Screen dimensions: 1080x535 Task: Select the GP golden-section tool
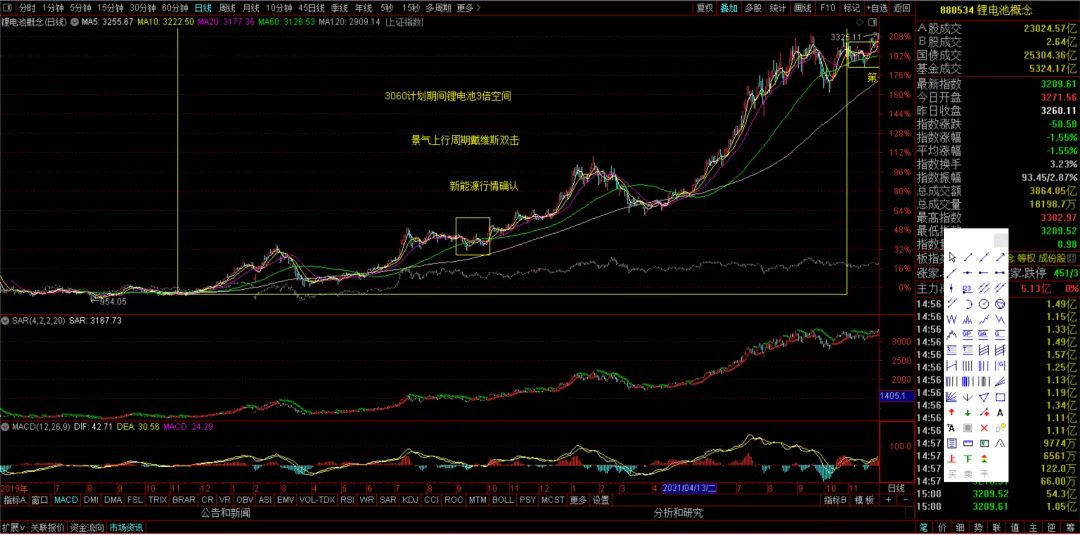click(x=968, y=334)
